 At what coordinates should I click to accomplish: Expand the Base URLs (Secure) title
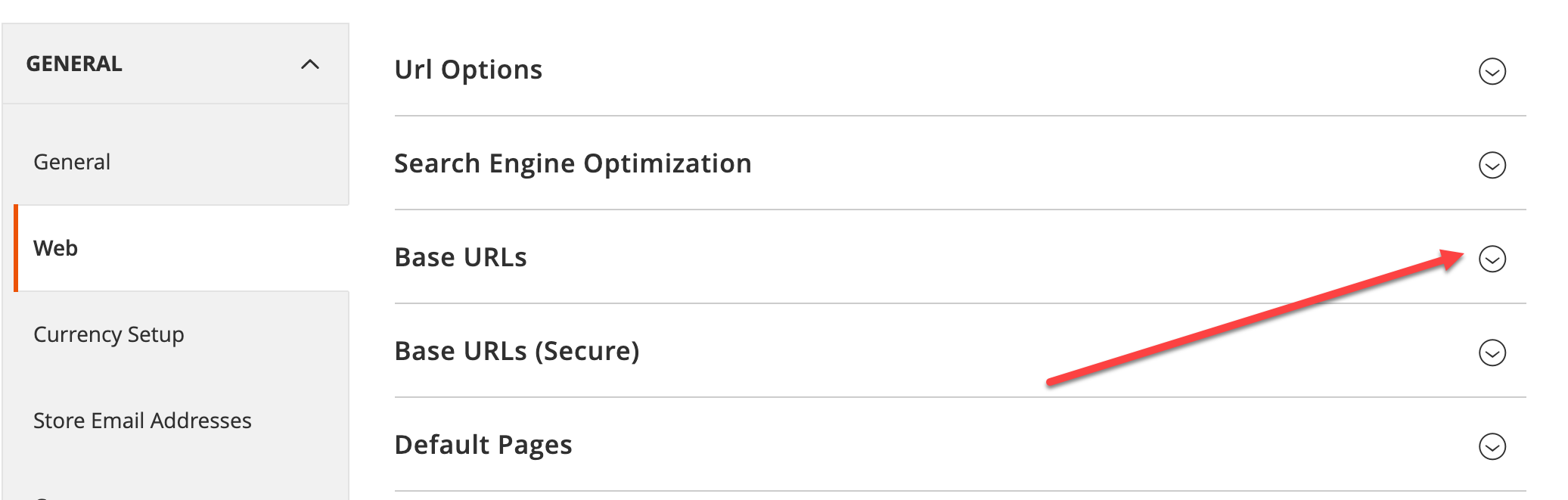tap(517, 351)
